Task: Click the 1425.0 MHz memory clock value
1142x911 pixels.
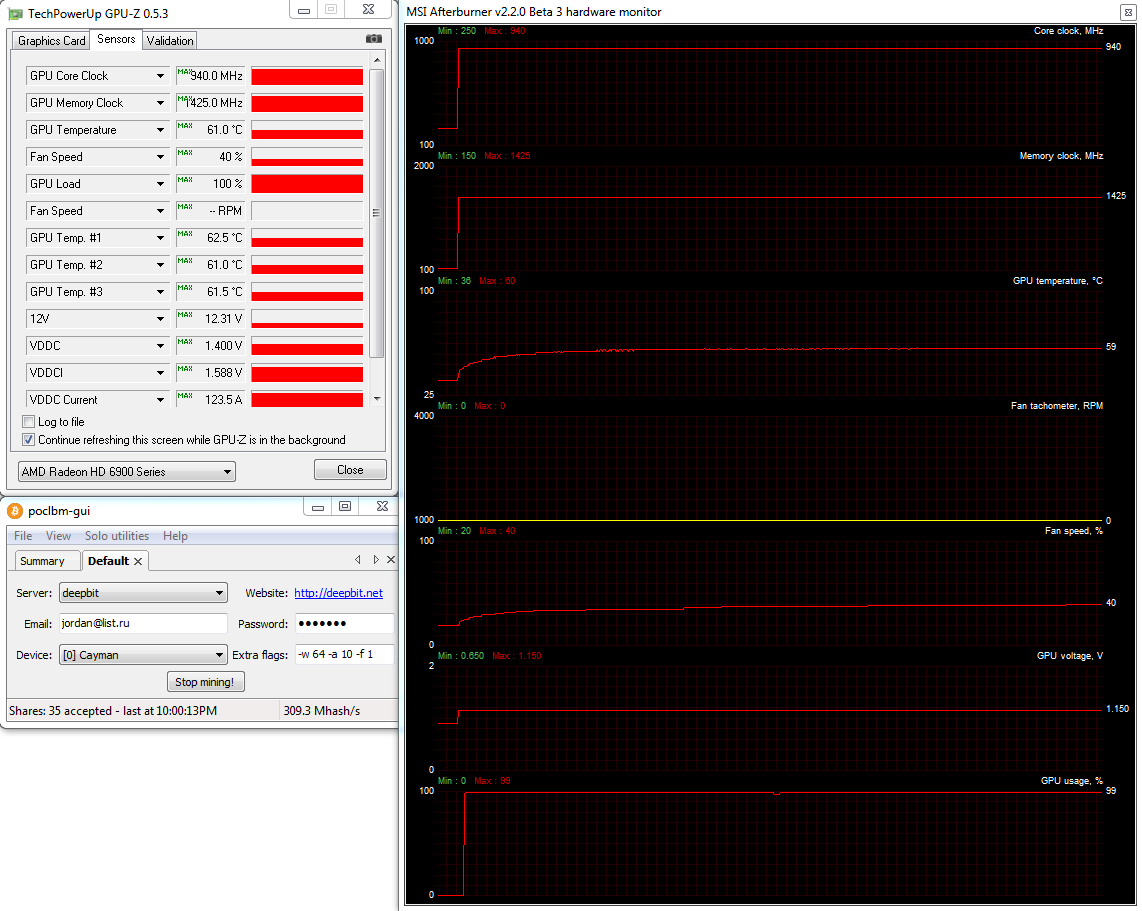Action: click(213, 103)
